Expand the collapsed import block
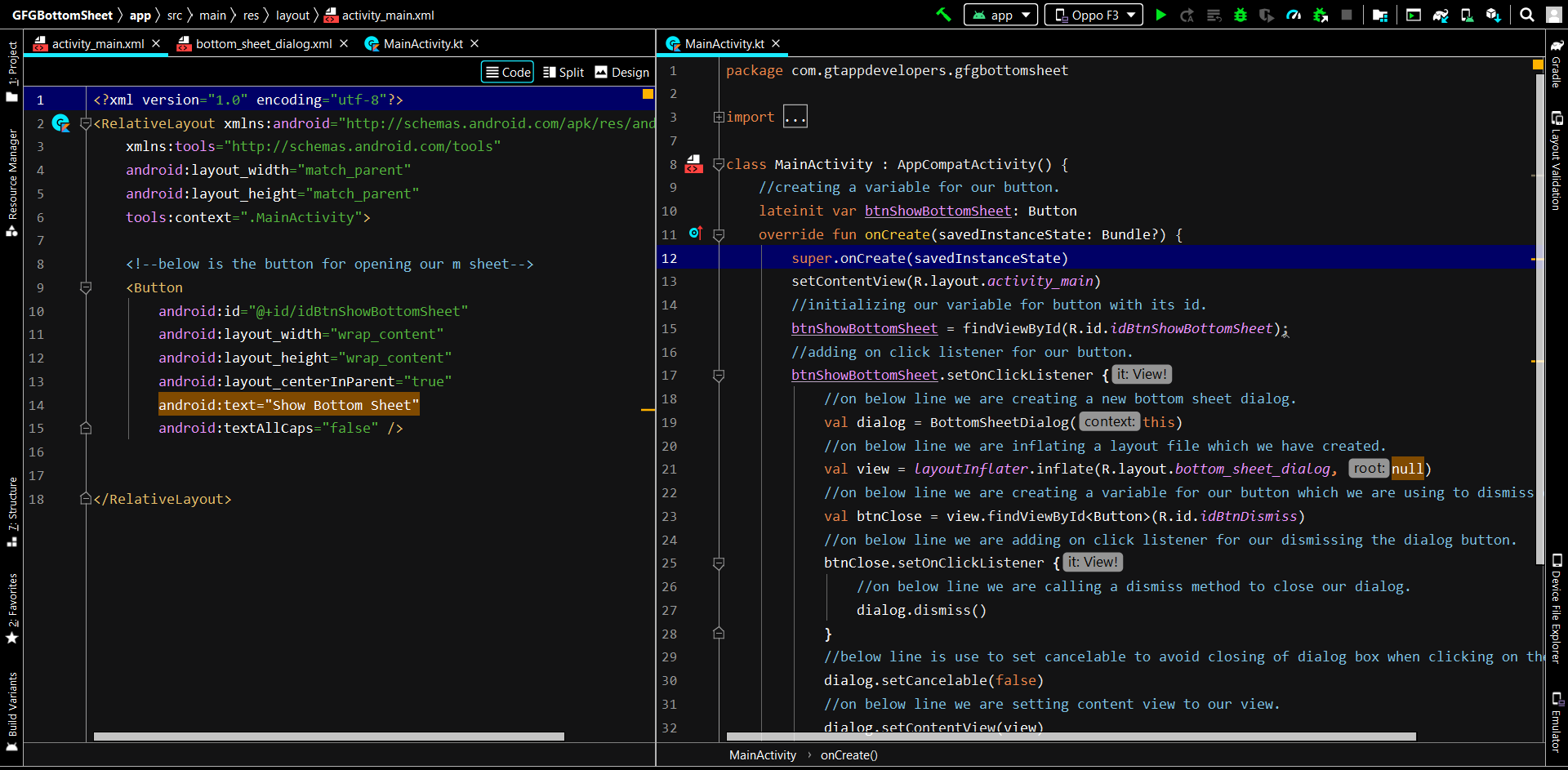This screenshot has height=770, width=1568. coord(719,117)
